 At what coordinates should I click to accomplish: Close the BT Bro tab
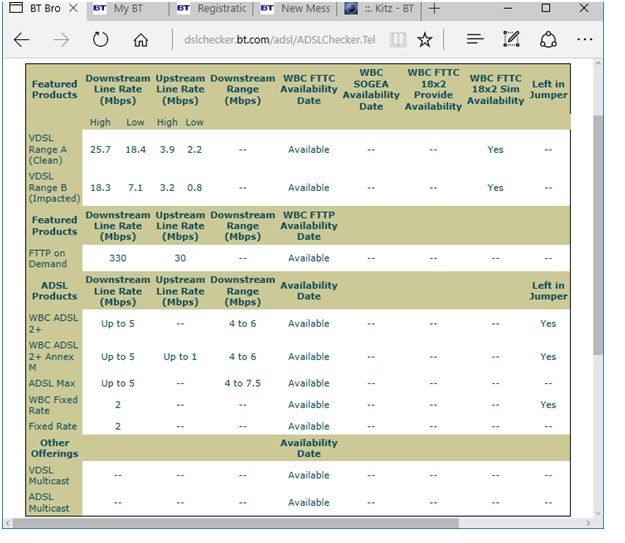(x=74, y=8)
